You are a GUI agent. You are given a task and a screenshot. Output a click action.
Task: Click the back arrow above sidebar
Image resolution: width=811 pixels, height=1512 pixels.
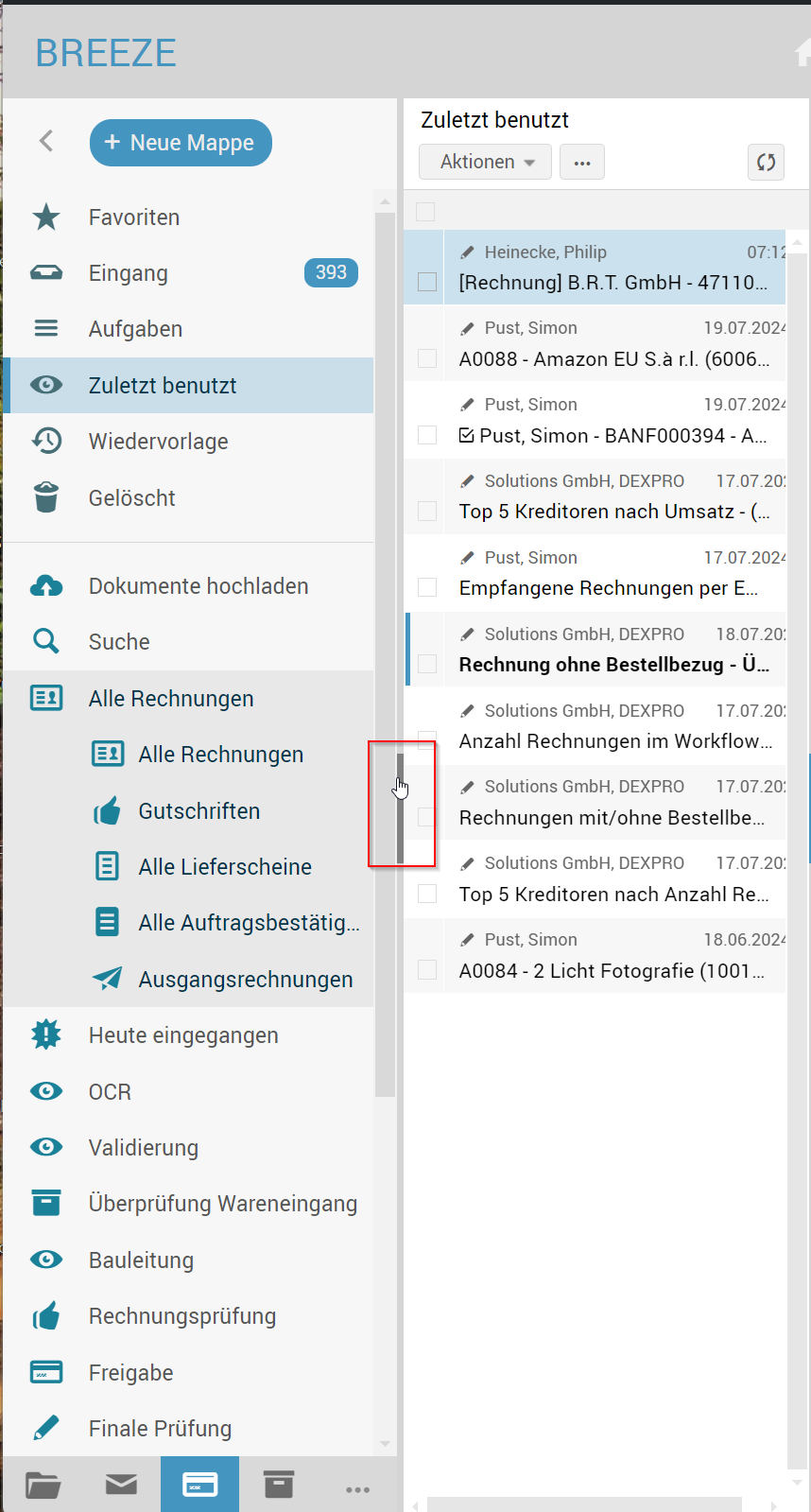(x=46, y=141)
